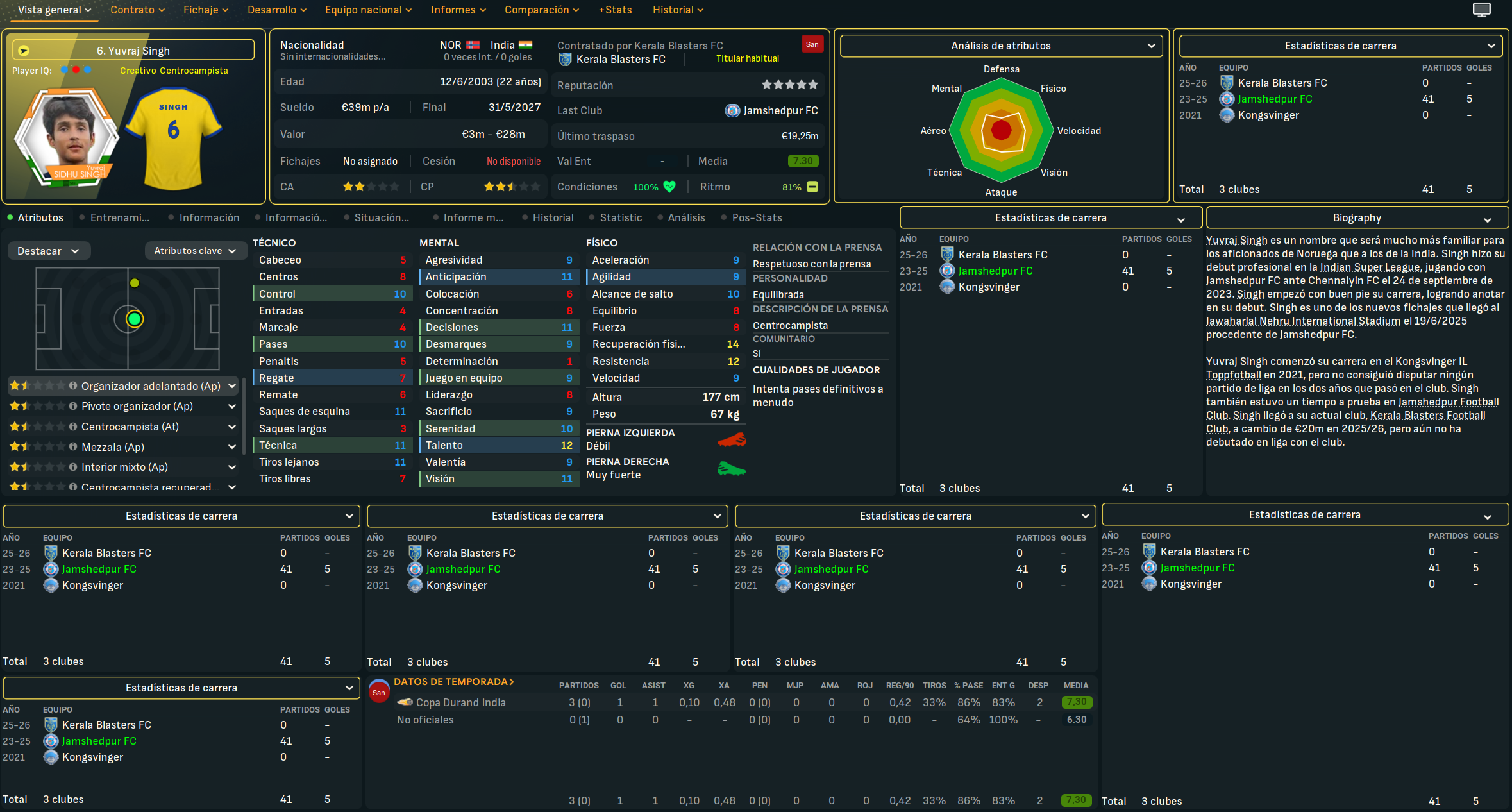Click info icon beside Pivote organizador

pyautogui.click(x=73, y=406)
